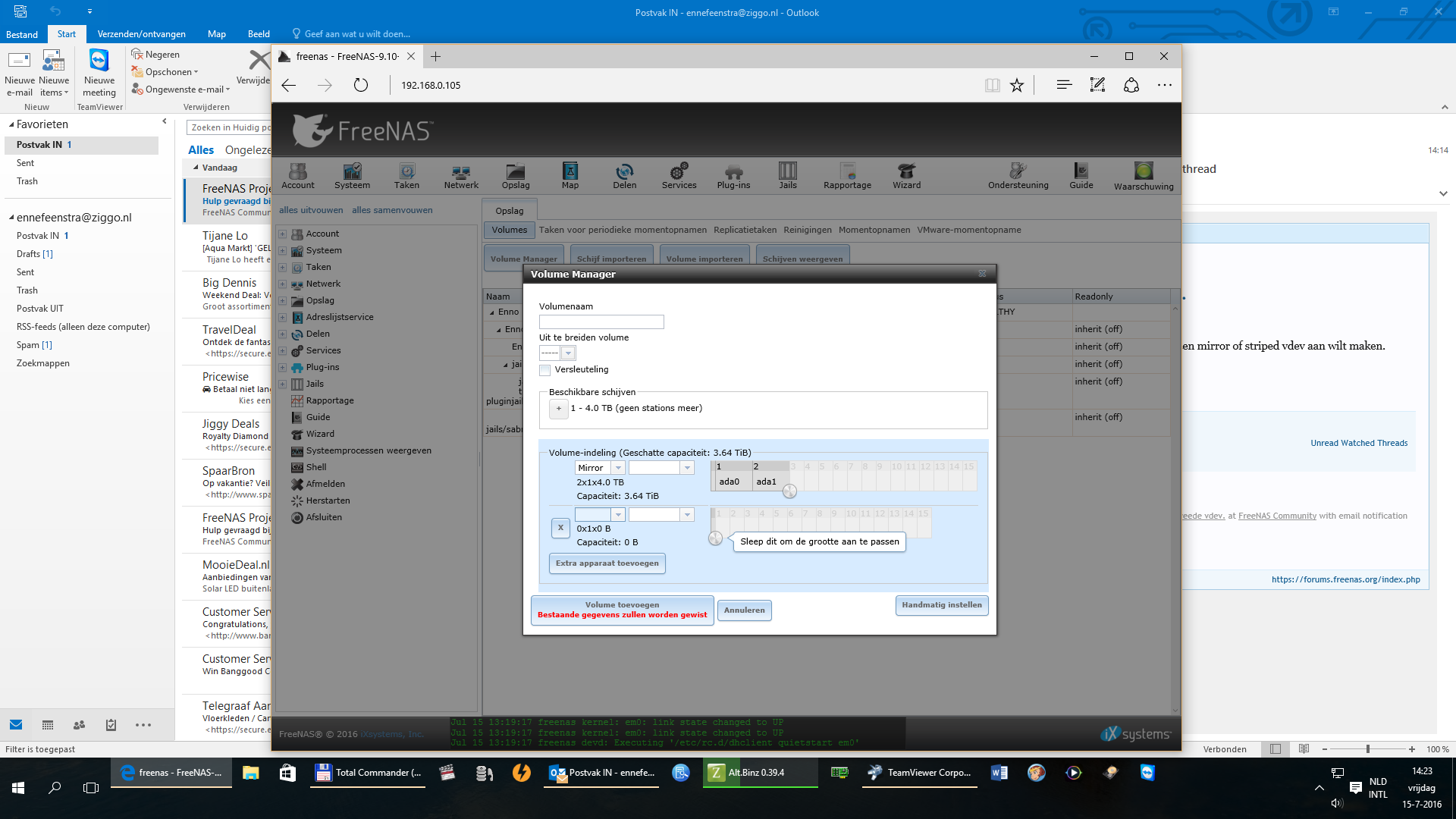Enable the Versleuteling checkbox
Screen dimensions: 1456x819
point(544,370)
